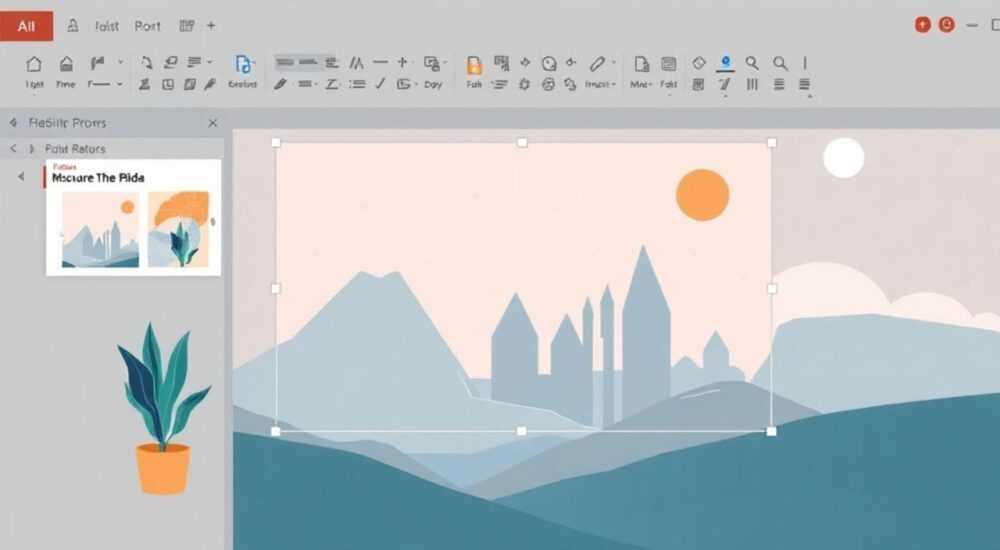Click the potted plant illustration in the left panel
Screen dimensions: 1000x550
click(163, 408)
